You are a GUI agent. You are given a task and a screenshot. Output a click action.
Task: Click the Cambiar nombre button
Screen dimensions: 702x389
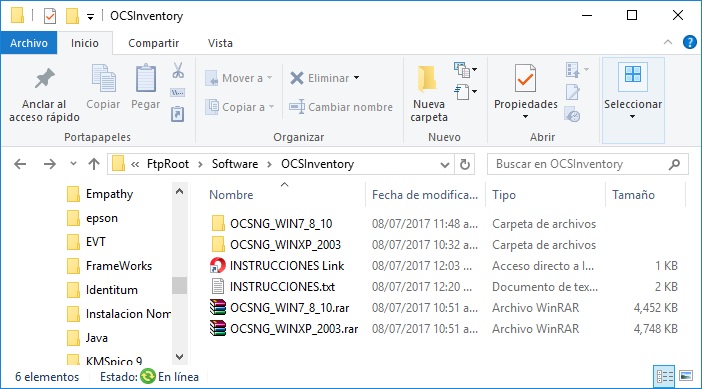[341, 107]
